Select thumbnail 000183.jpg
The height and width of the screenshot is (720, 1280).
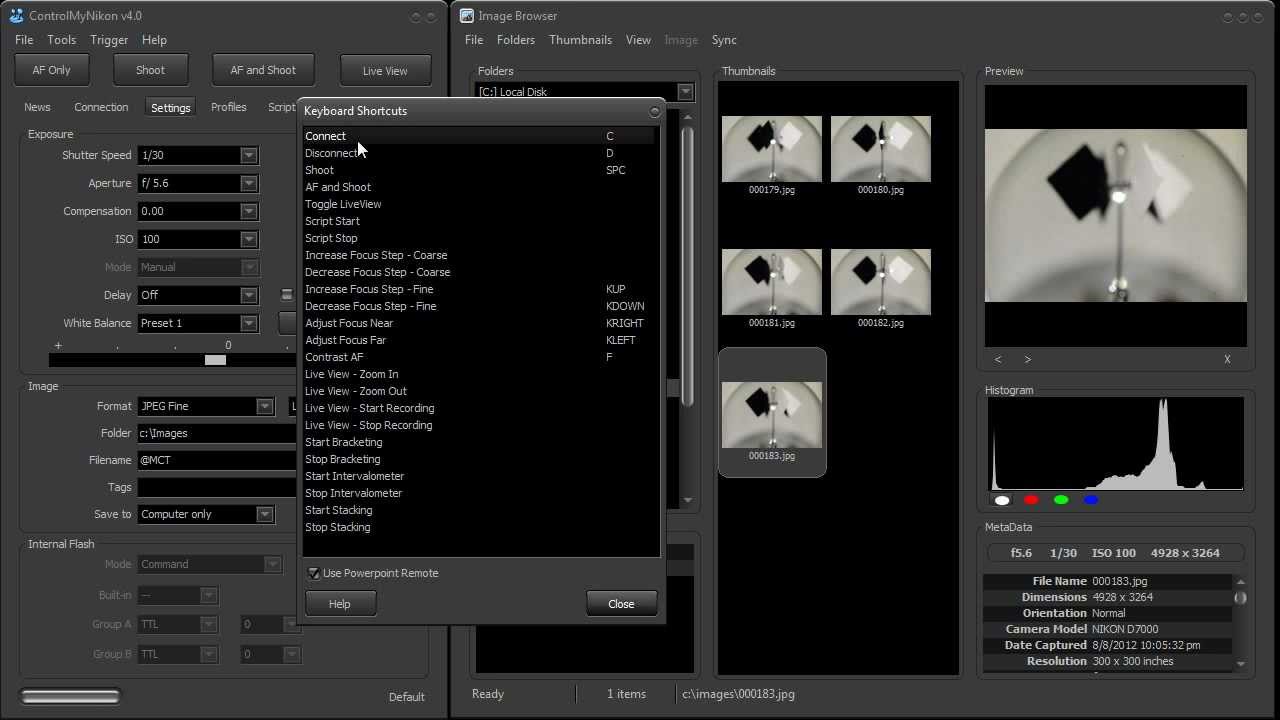coord(772,412)
